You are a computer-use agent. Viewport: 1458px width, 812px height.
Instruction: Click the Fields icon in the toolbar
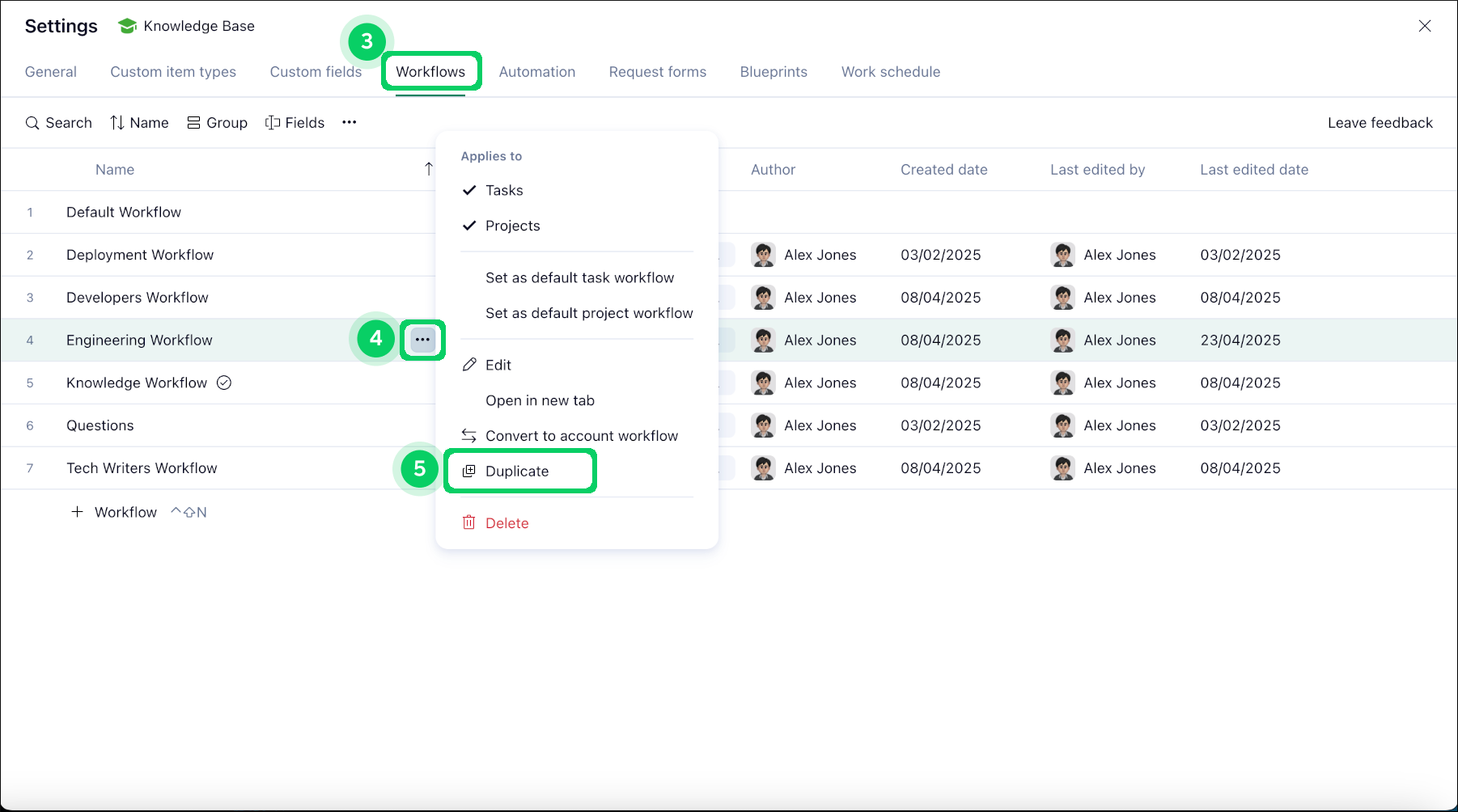click(273, 122)
